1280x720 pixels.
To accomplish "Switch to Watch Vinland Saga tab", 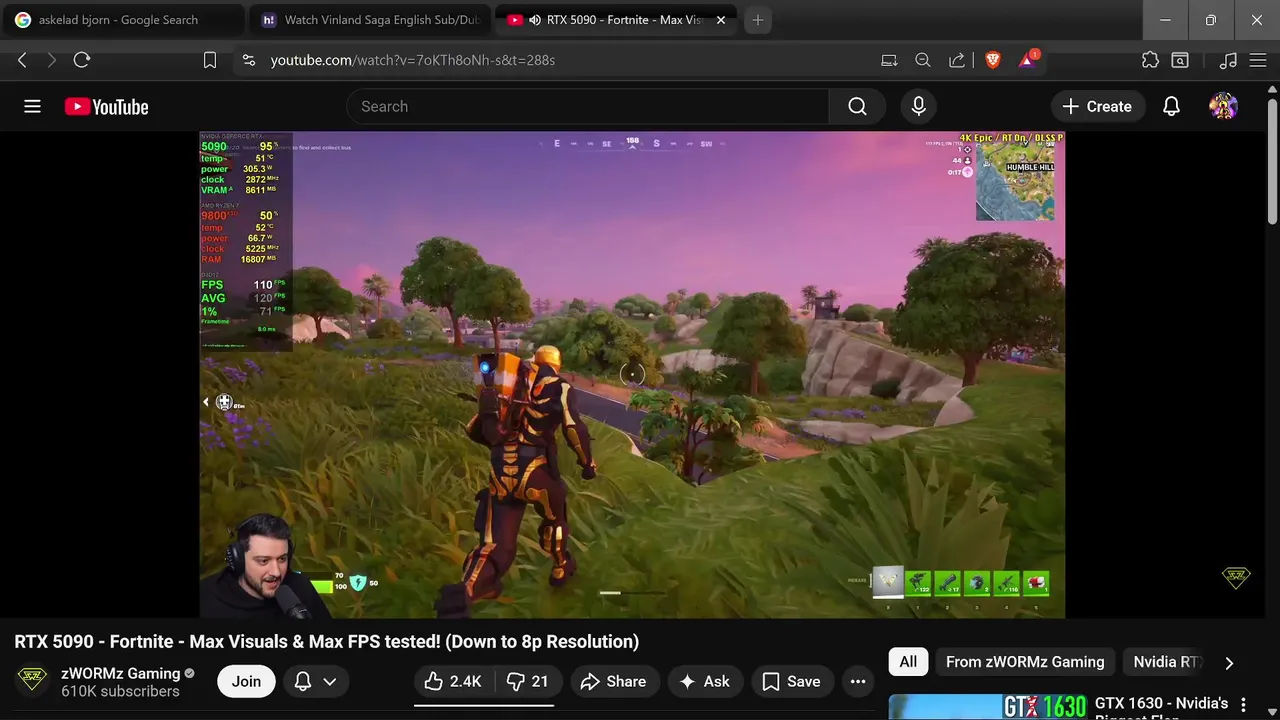I will pyautogui.click(x=372, y=20).
